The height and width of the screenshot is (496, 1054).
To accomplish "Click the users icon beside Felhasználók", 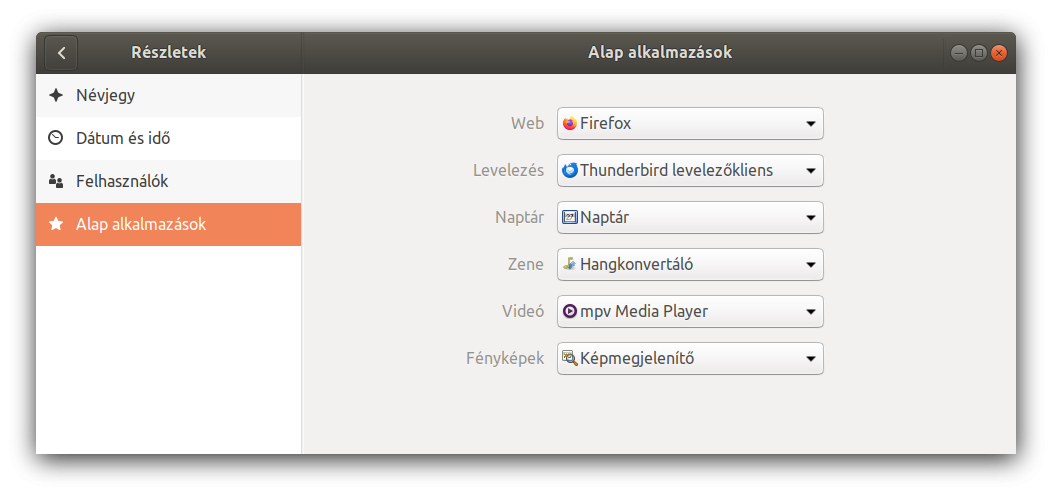I will (x=56, y=181).
